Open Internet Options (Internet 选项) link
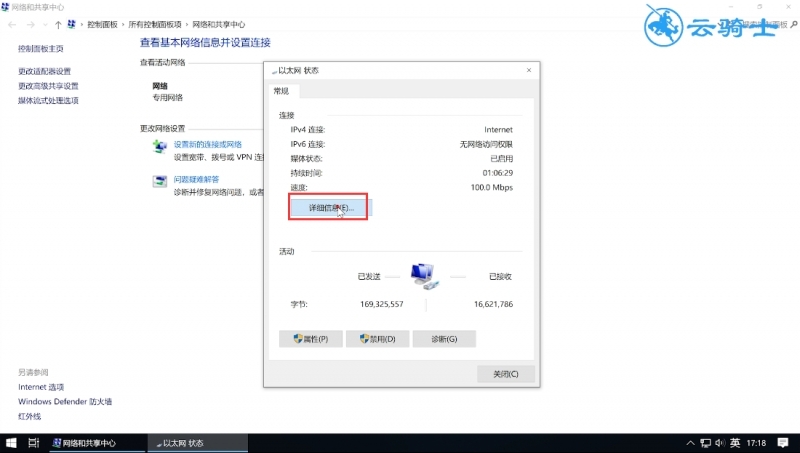This screenshot has width=800, height=453. pyautogui.click(x=41, y=387)
